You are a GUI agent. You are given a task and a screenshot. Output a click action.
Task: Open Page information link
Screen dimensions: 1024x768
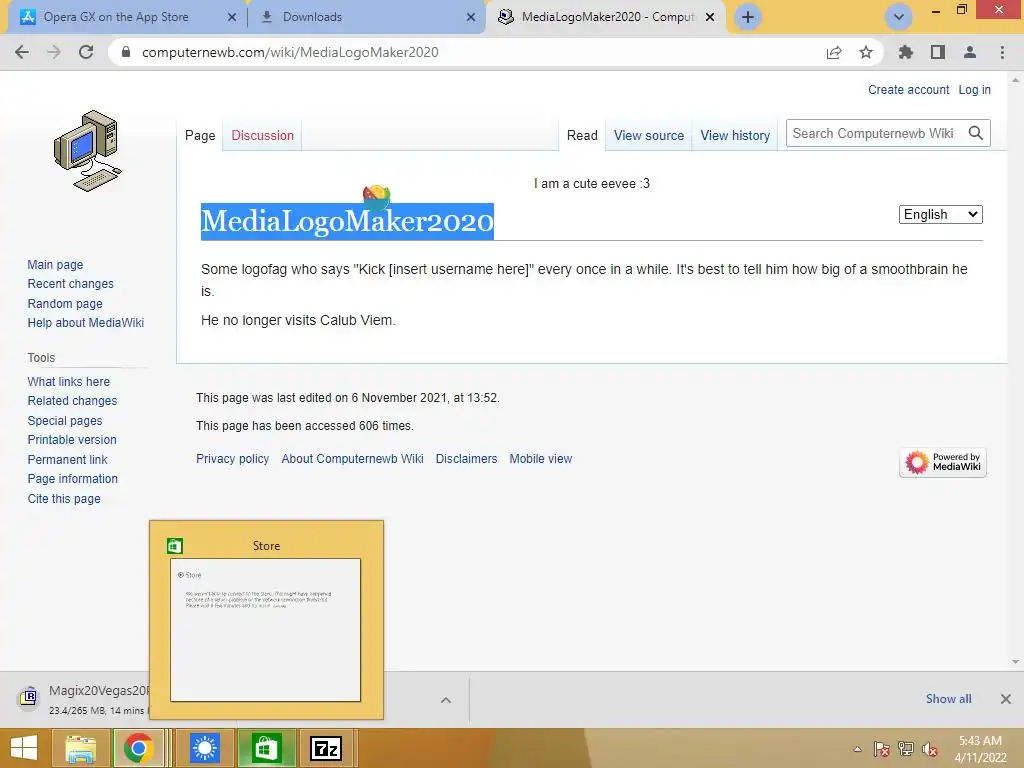pyautogui.click(x=72, y=479)
